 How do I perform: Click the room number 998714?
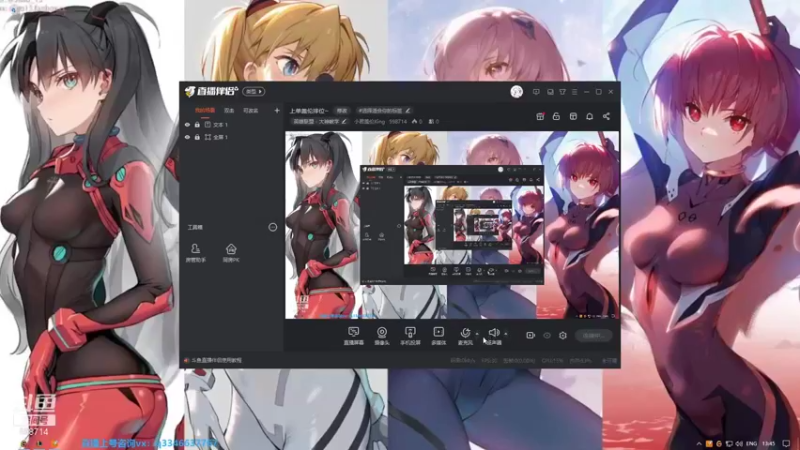[398, 121]
